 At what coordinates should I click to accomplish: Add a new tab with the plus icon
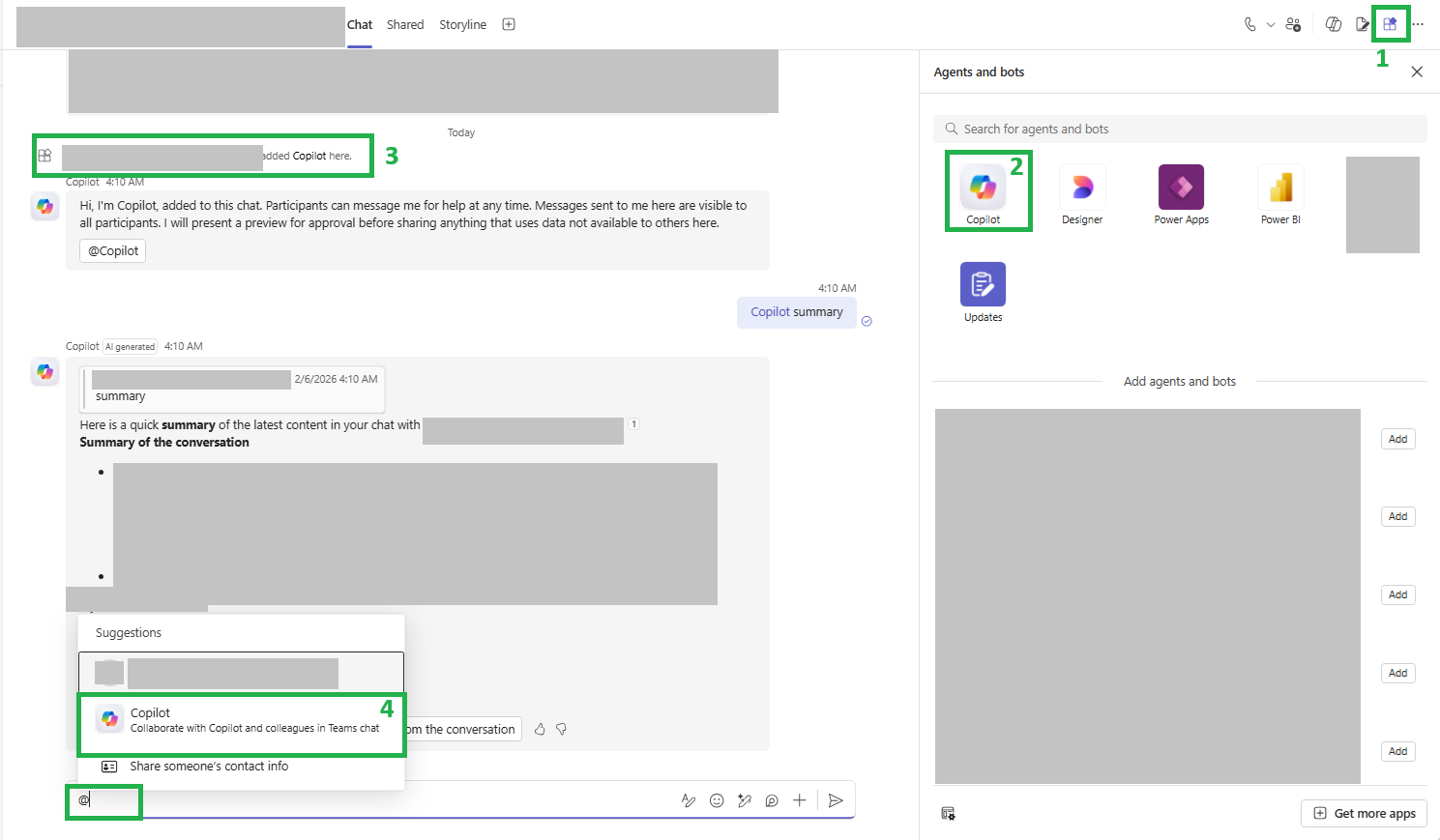pos(509,24)
